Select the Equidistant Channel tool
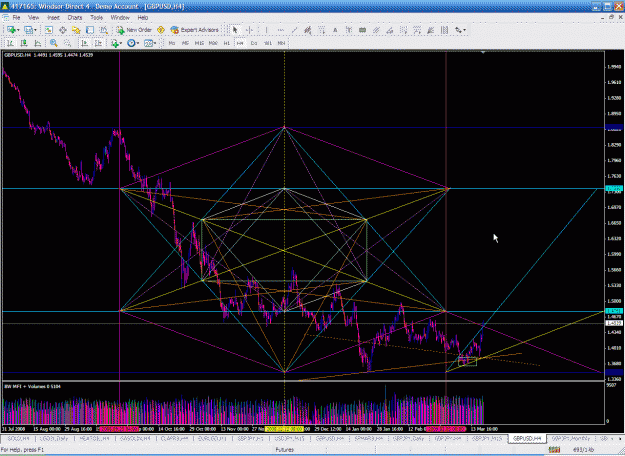The width and height of the screenshot is (625, 456). point(376,30)
